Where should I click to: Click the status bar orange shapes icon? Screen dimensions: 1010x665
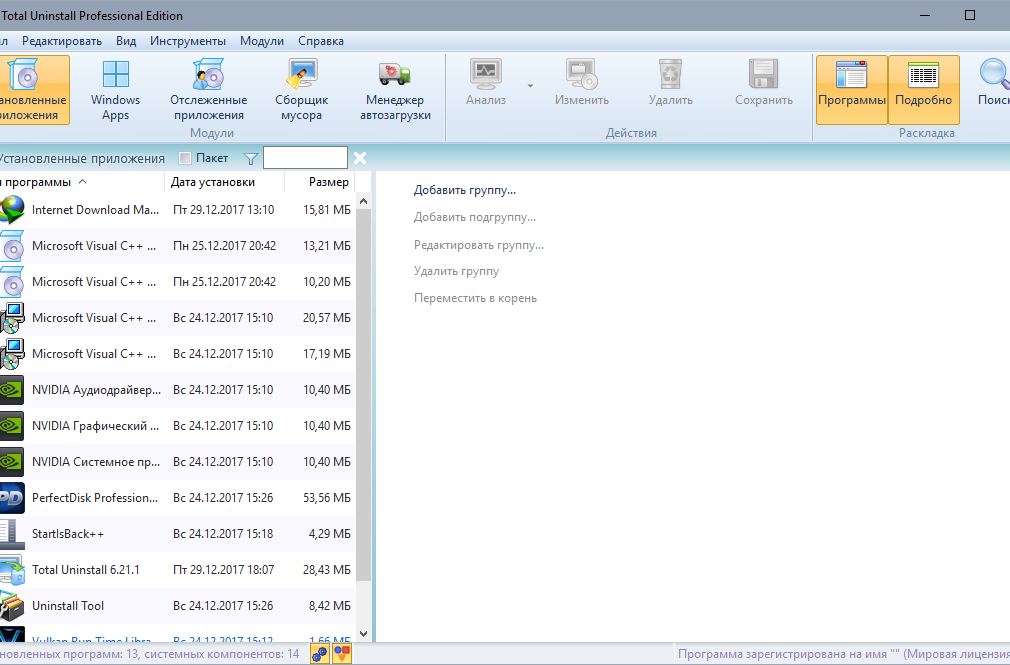tap(342, 654)
